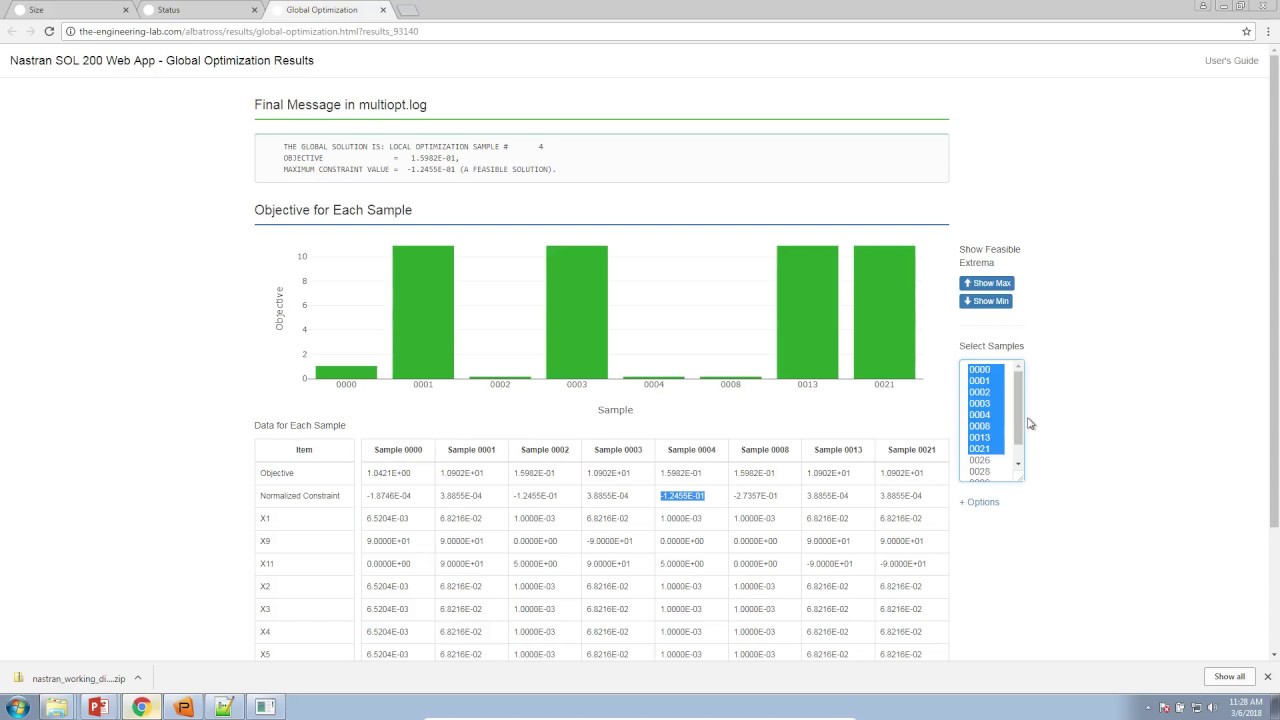1280x720 pixels.
Task: Close the Size browser tab
Action: tap(126, 10)
